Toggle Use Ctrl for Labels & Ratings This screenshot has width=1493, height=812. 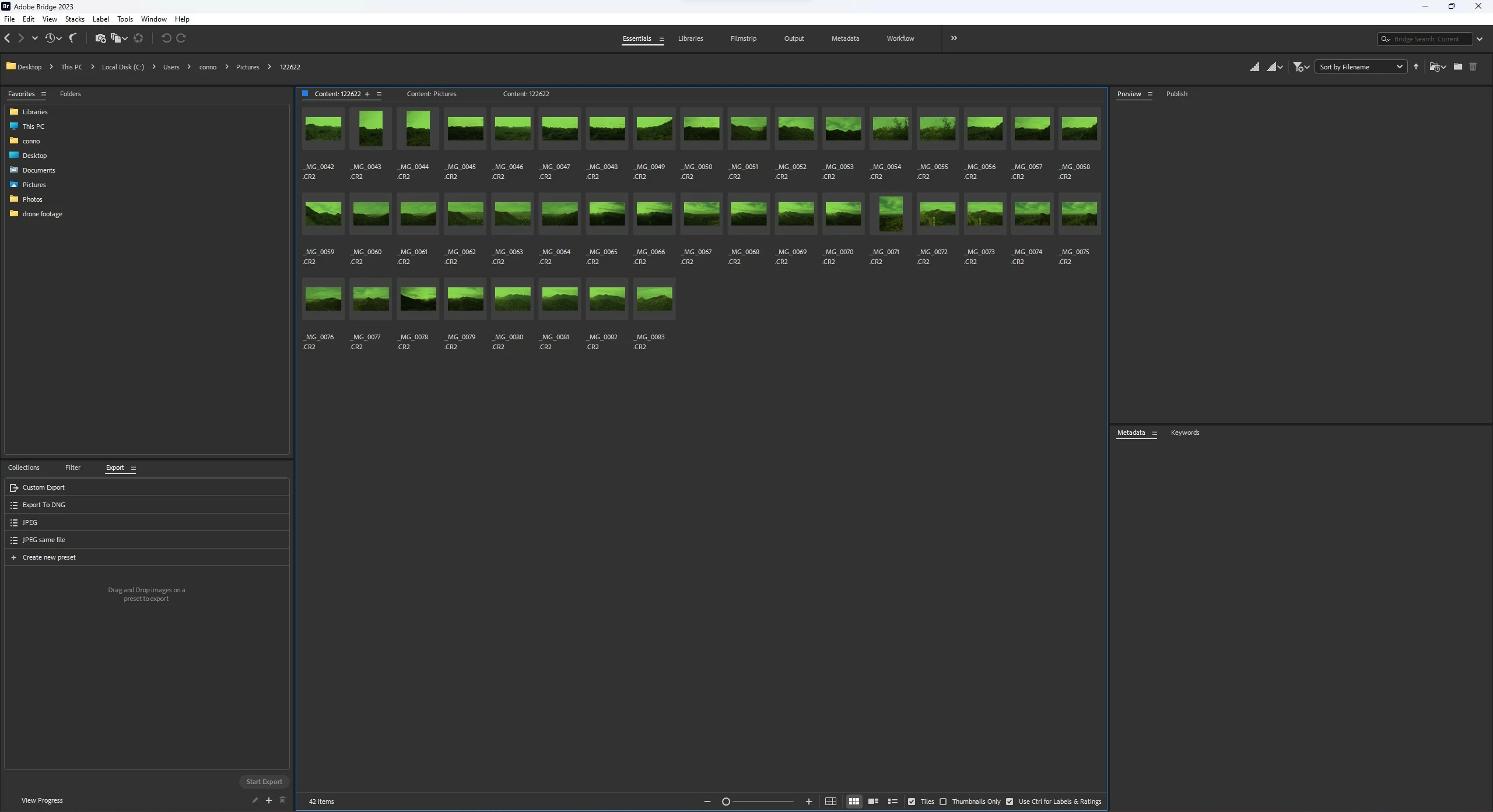(x=1010, y=802)
